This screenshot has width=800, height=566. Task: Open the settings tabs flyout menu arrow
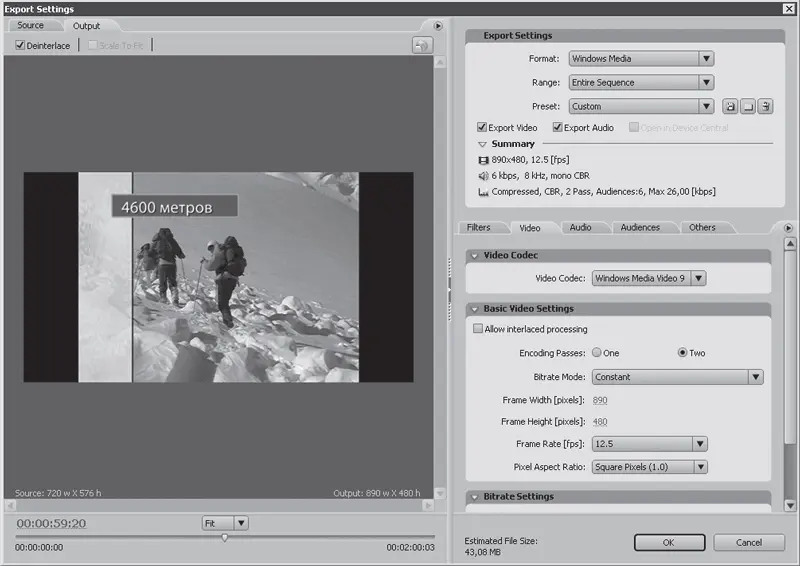point(788,228)
